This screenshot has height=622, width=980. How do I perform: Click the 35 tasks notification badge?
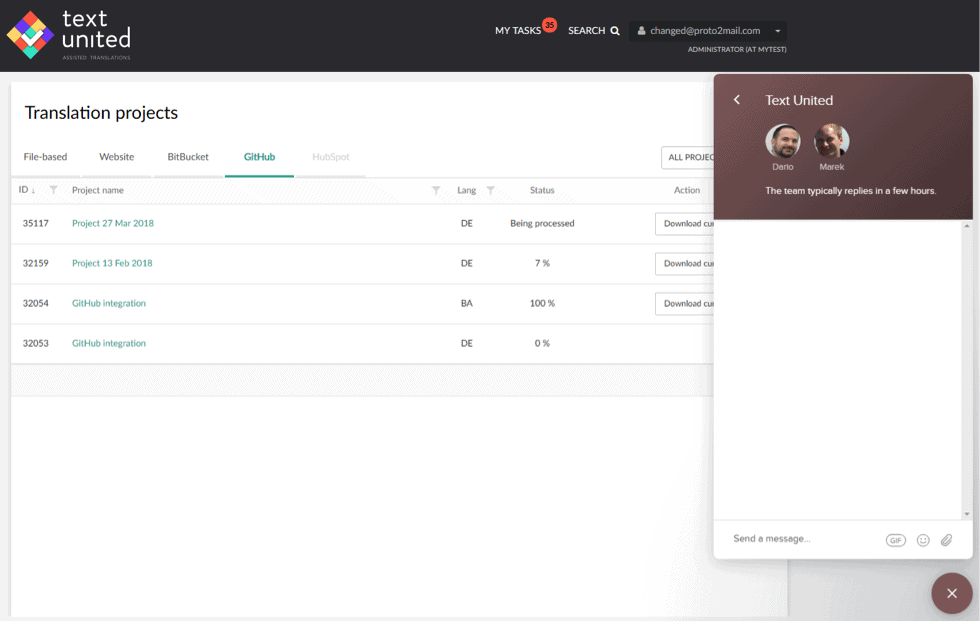tap(549, 25)
